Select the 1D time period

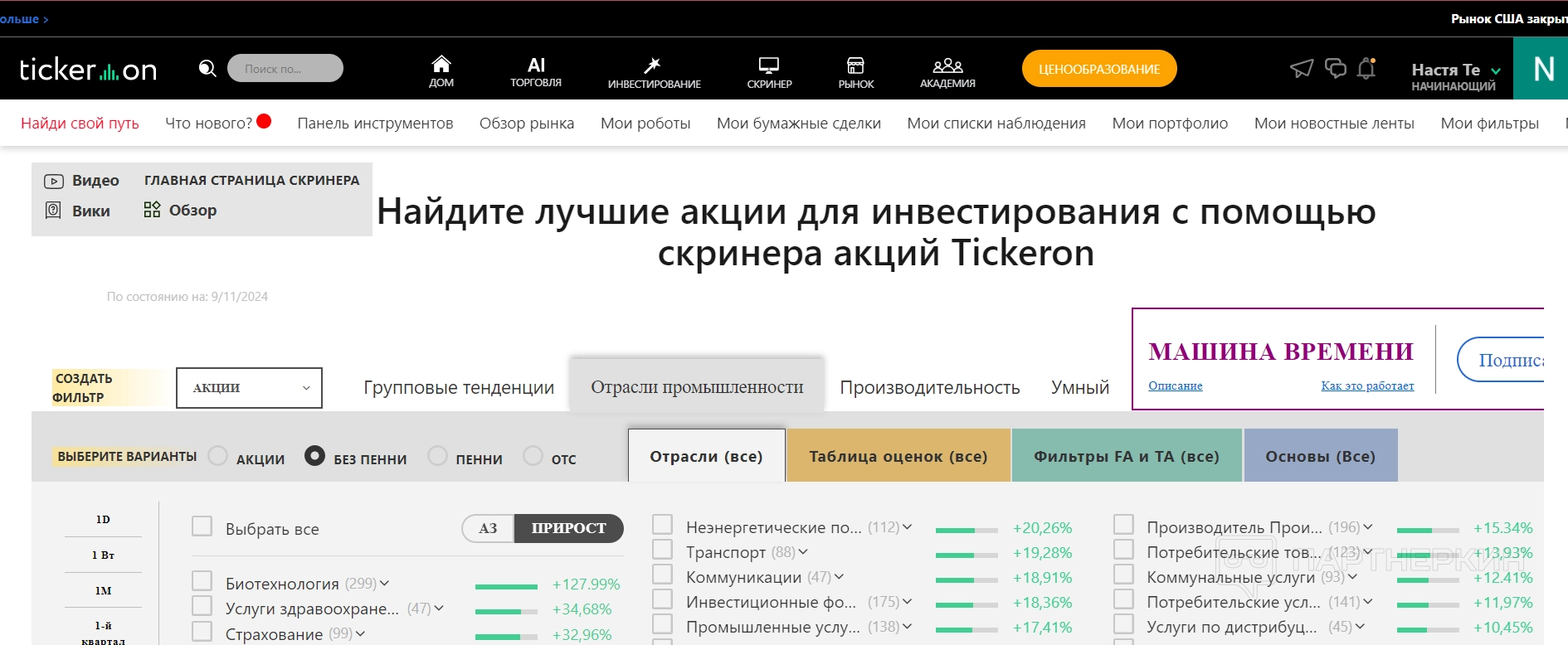coord(103,520)
